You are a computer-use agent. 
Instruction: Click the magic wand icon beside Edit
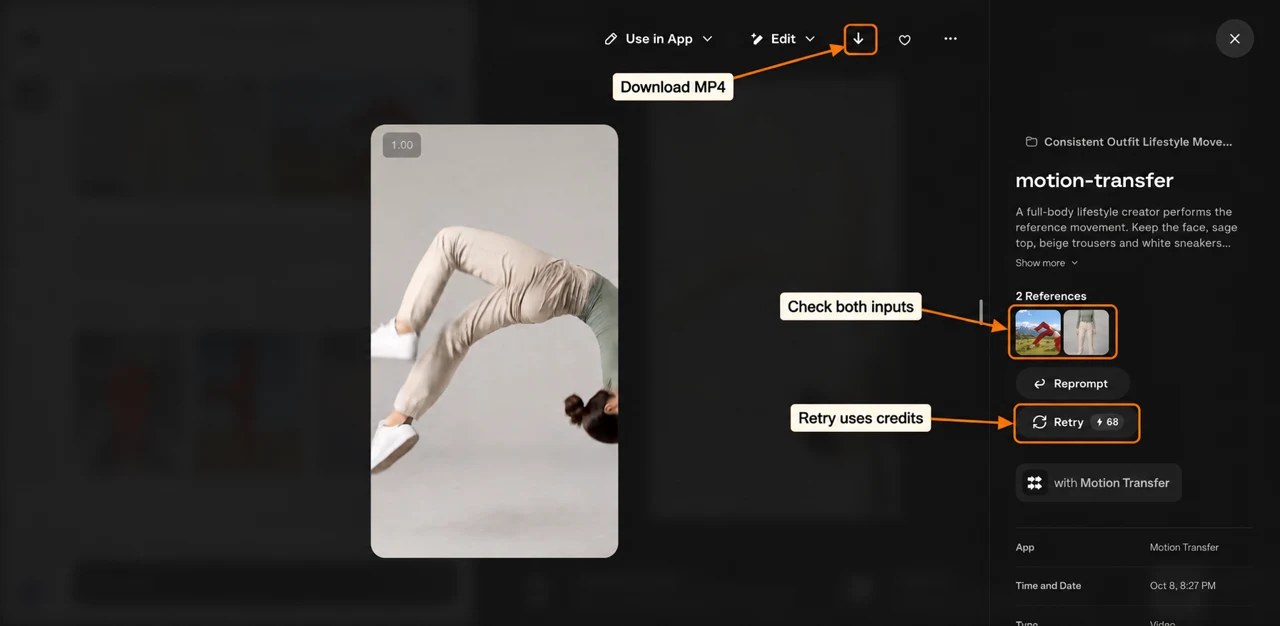tap(757, 39)
